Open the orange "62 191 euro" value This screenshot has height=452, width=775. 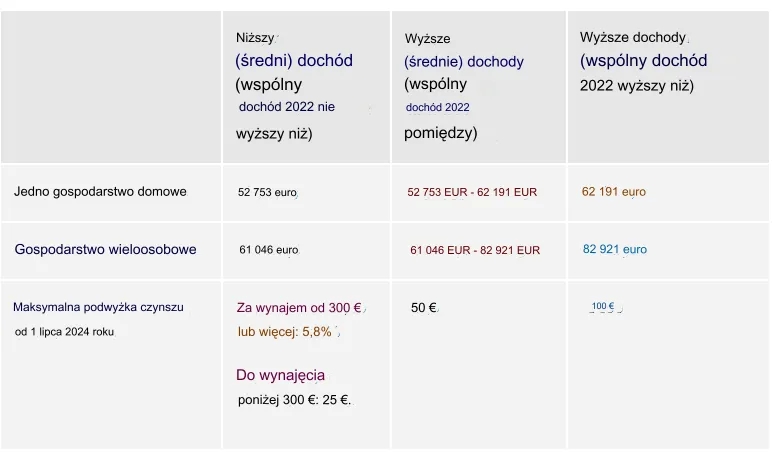(613, 192)
